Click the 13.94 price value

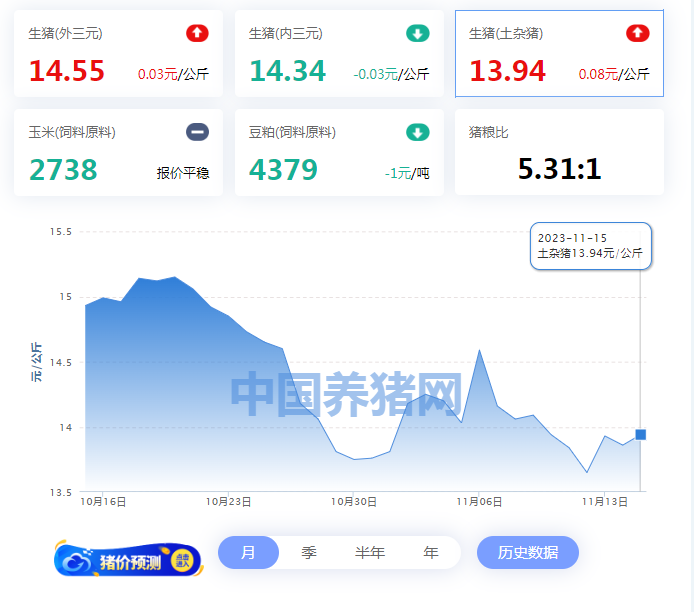tap(508, 71)
